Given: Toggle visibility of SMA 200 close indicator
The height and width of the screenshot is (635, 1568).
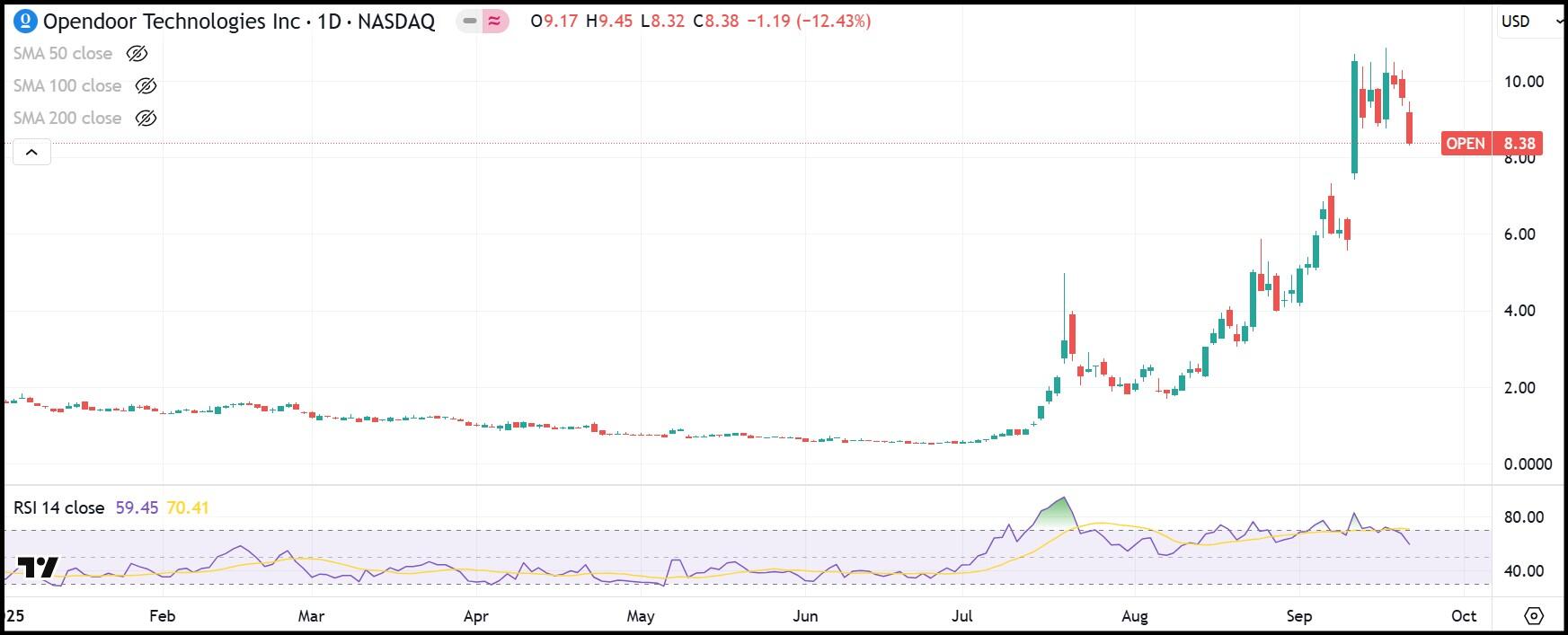Looking at the screenshot, I should point(146,119).
